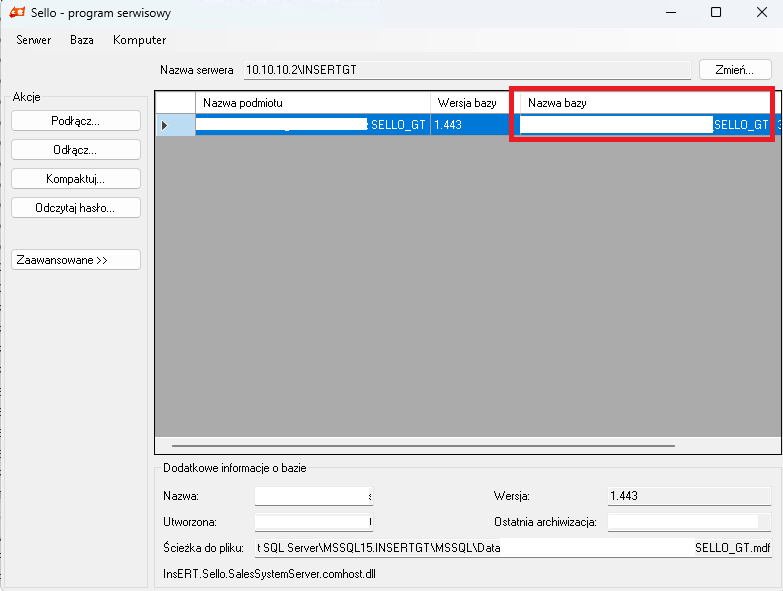Click the Kompaktuj... button

pos(76,179)
